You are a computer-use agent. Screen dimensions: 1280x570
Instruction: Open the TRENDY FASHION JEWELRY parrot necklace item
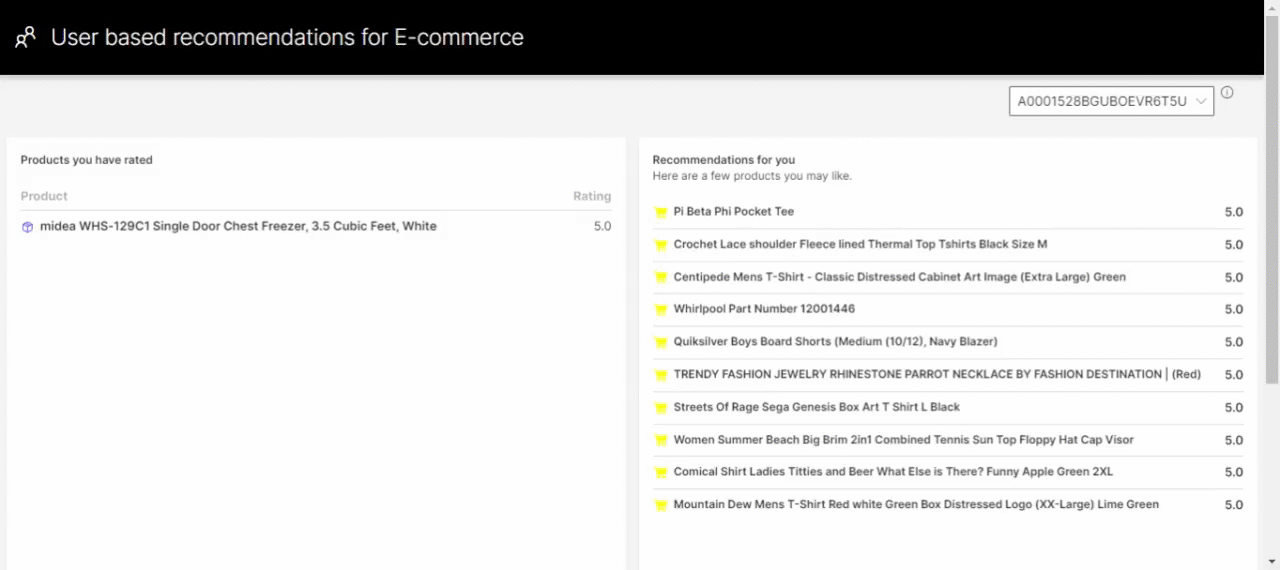[x=936, y=375]
